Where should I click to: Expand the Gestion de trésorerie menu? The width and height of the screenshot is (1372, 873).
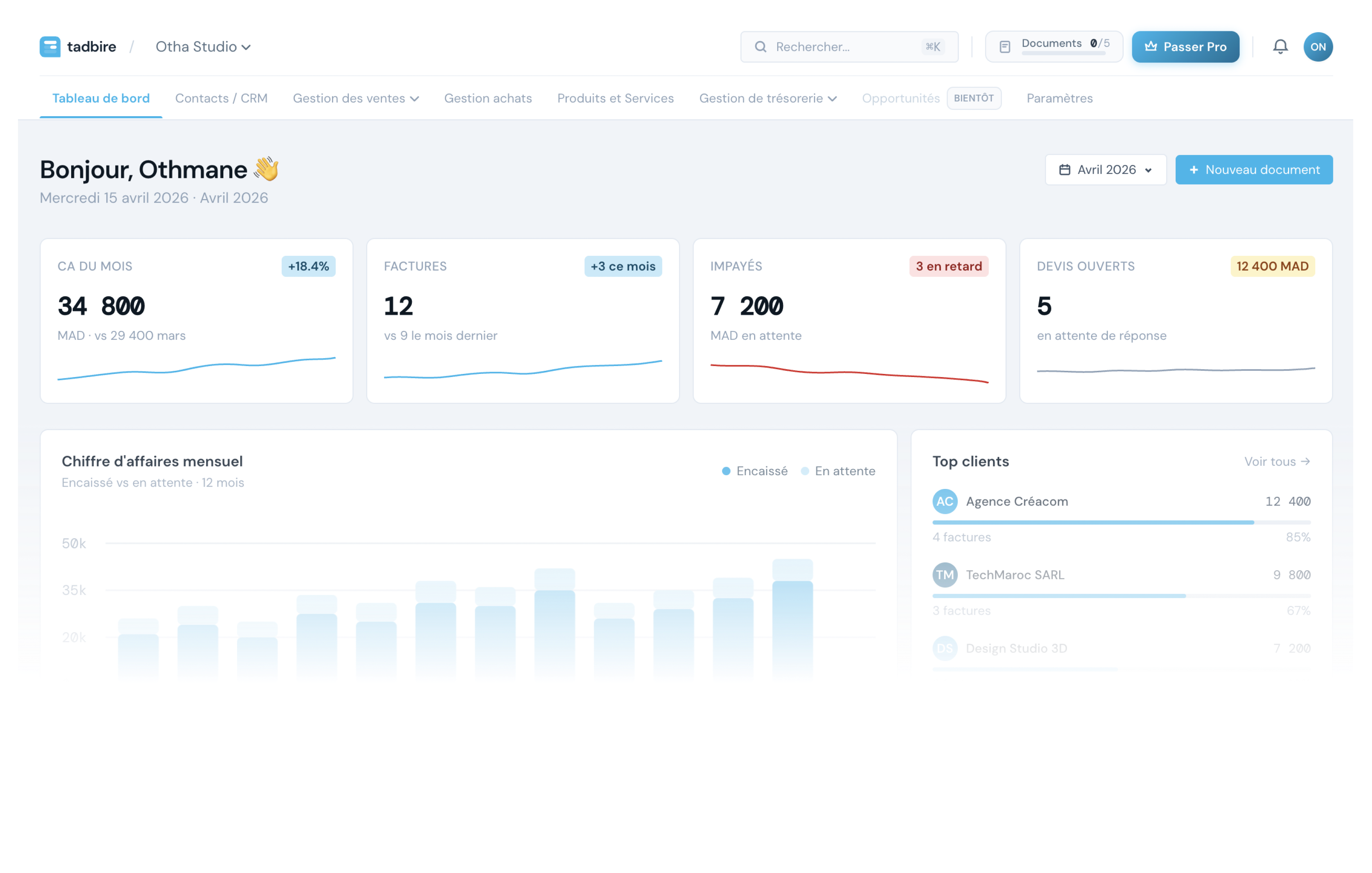click(767, 99)
